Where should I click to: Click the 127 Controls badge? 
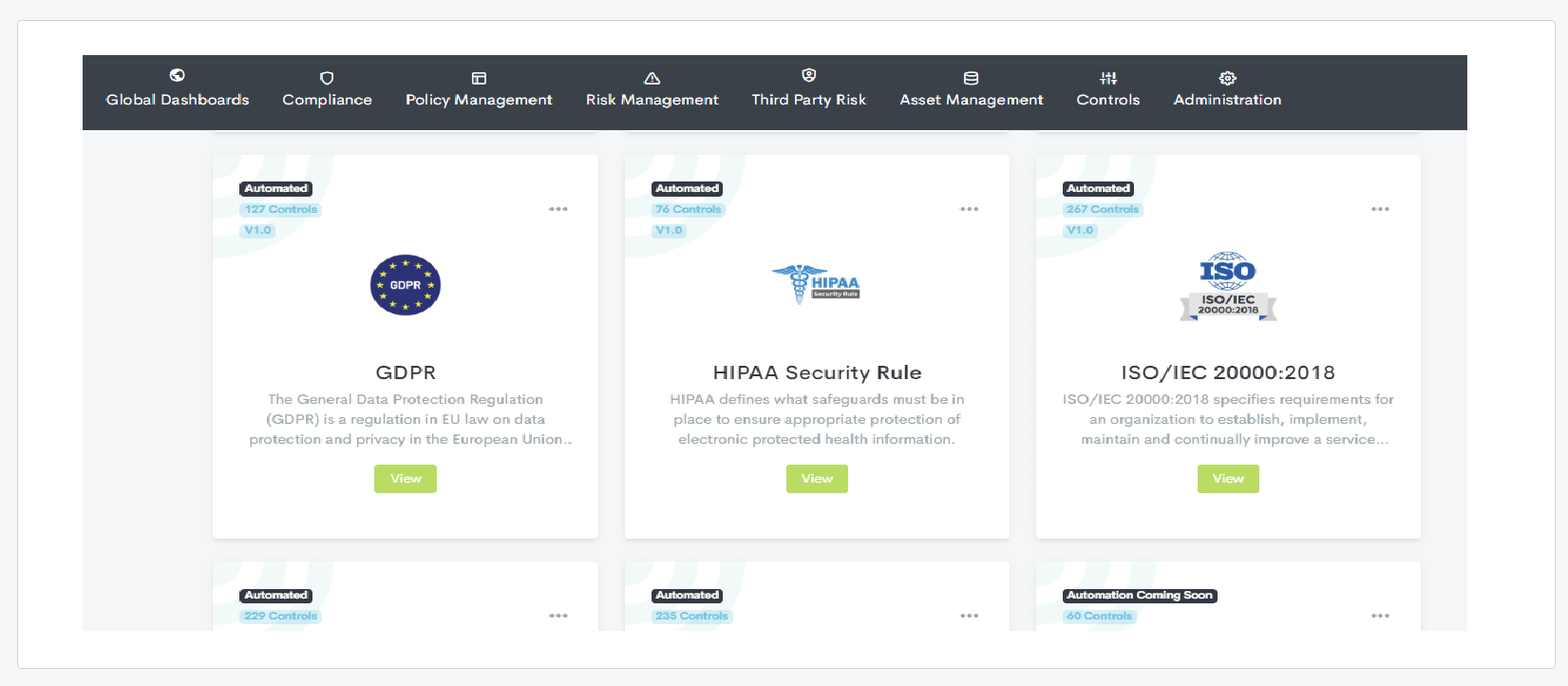[x=281, y=210]
